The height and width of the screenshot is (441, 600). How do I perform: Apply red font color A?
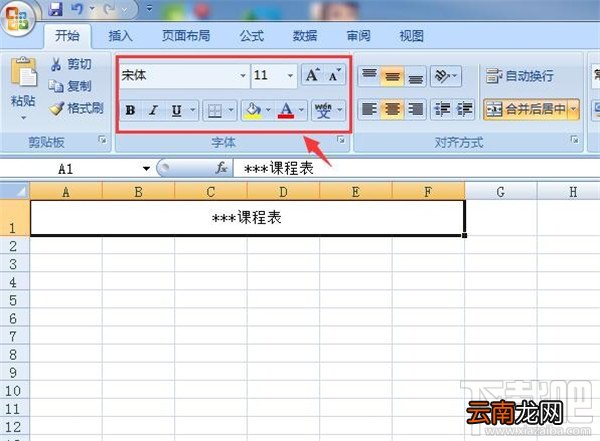click(286, 110)
